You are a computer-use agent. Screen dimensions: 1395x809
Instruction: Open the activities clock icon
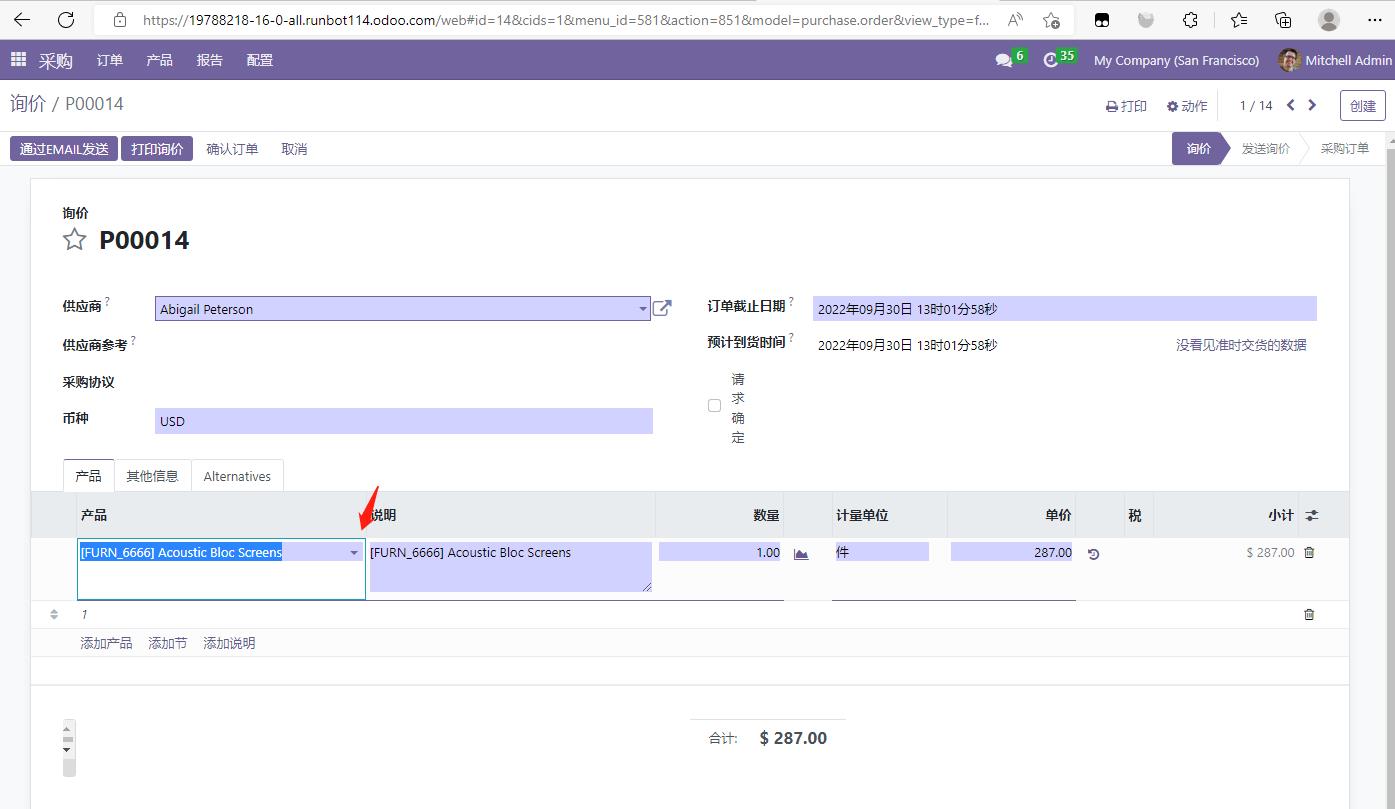[x=1050, y=61]
